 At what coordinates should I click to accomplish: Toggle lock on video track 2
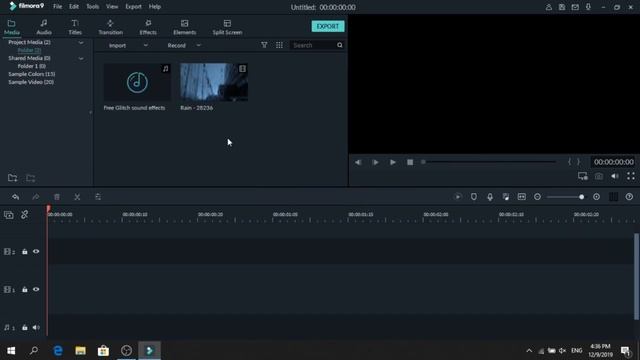coord(24,251)
